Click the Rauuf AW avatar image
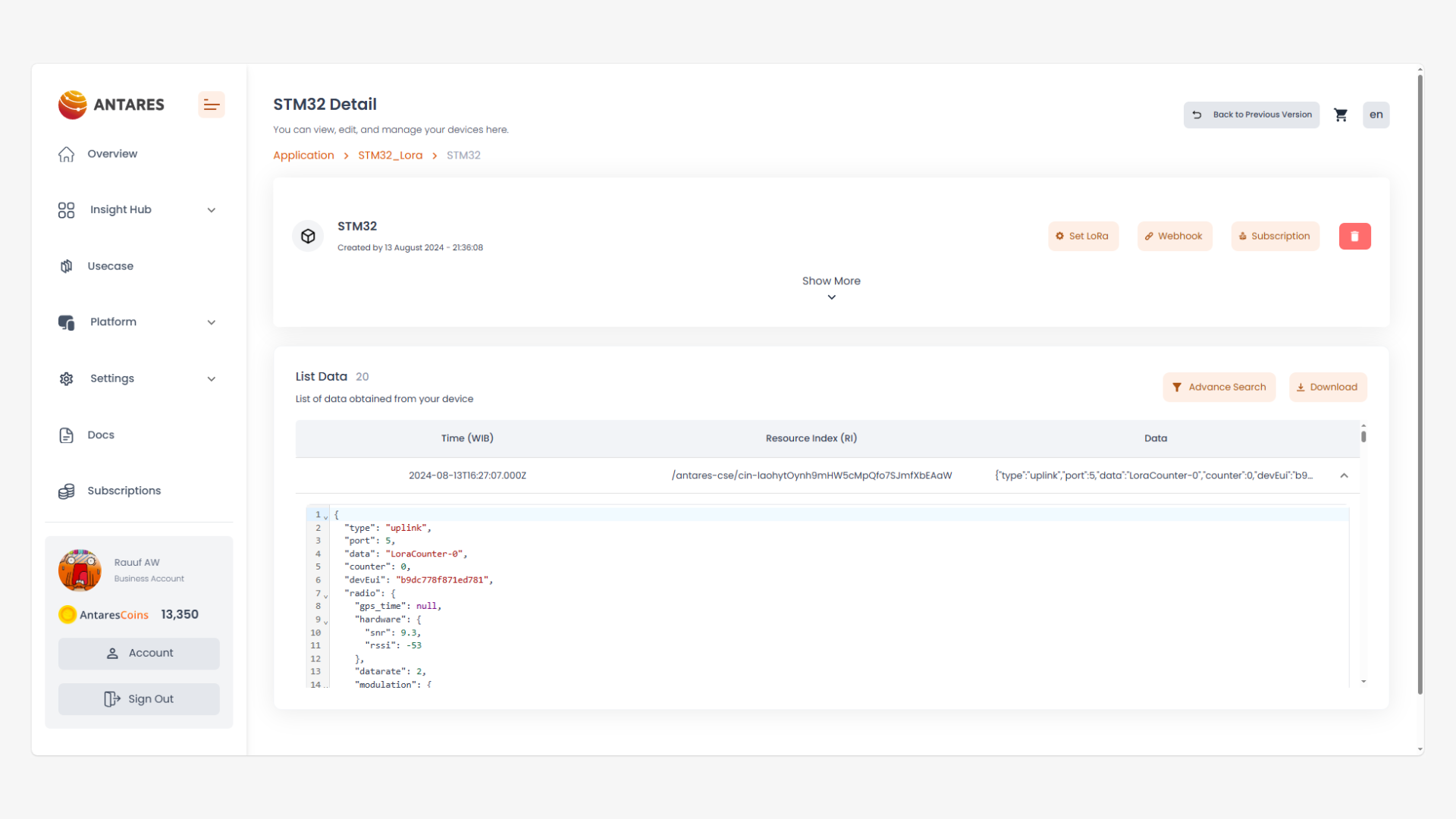This screenshot has height=819, width=1456. coord(80,570)
